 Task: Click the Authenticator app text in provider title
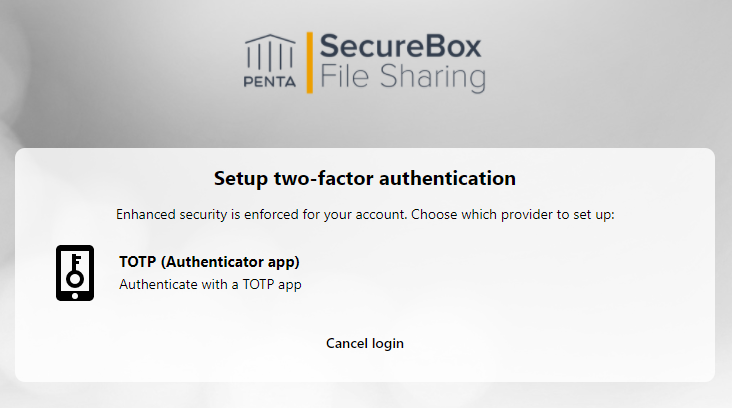pyautogui.click(x=230, y=262)
